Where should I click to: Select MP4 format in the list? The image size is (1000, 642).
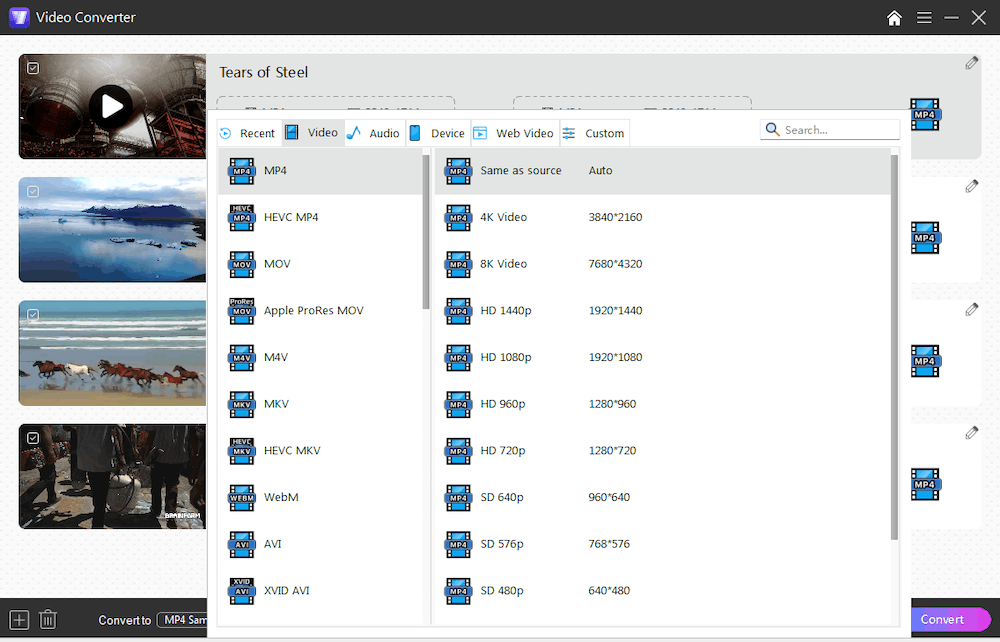(320, 171)
